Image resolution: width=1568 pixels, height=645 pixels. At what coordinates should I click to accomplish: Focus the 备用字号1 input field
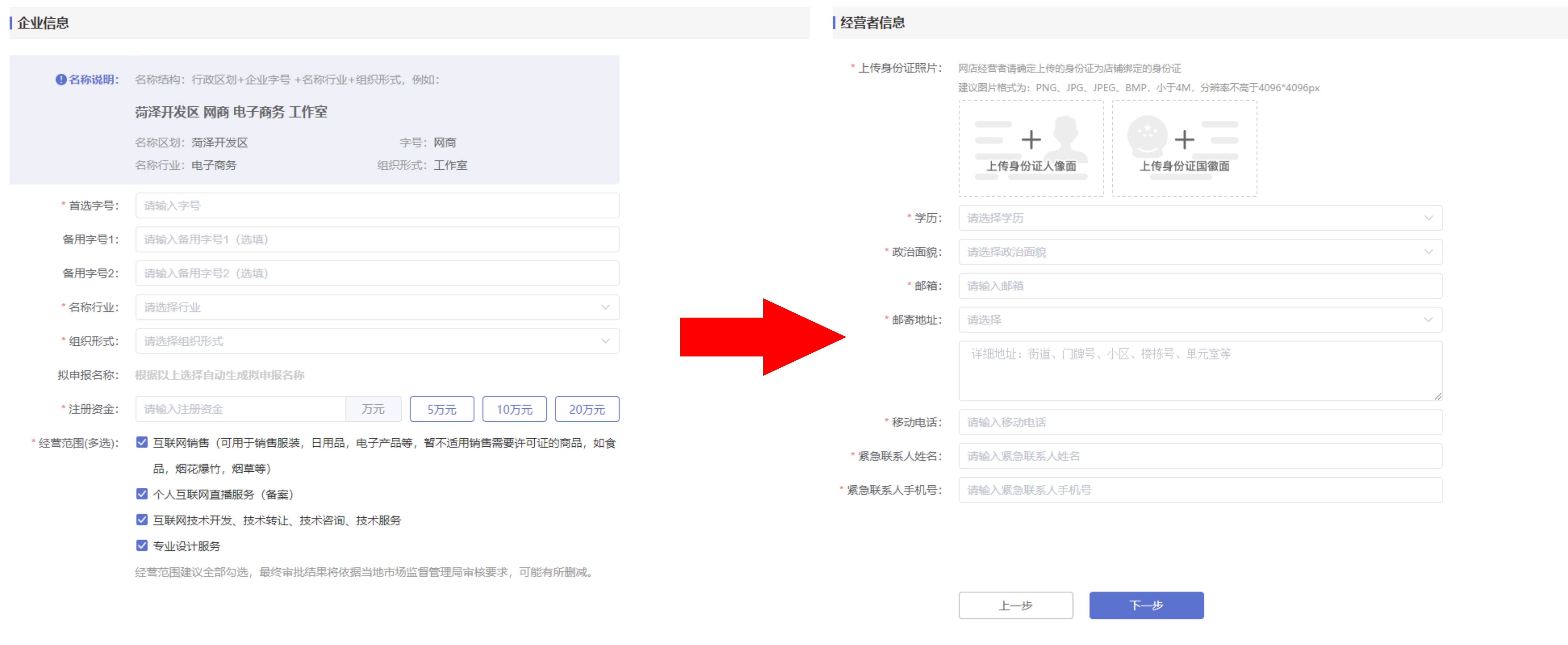tap(377, 239)
